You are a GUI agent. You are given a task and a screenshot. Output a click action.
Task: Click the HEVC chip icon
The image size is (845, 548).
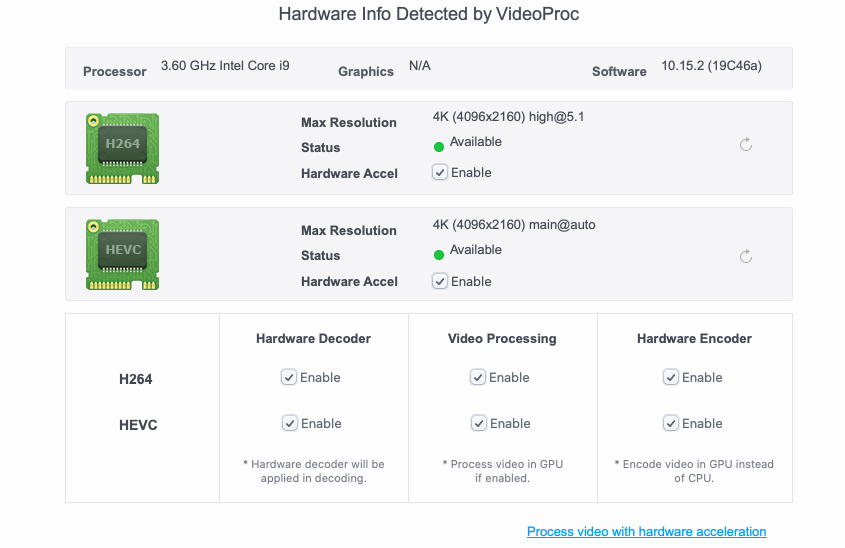coord(122,256)
